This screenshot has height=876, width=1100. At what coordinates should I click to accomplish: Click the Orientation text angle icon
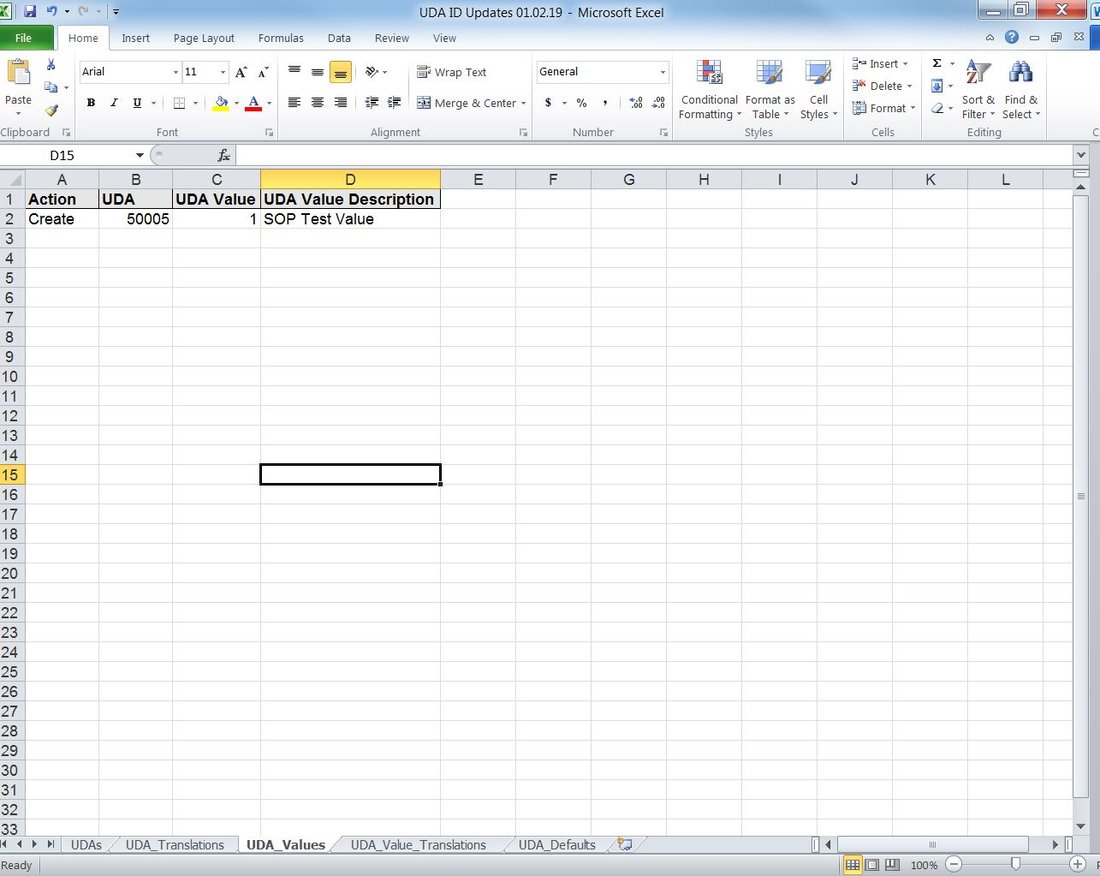pos(372,72)
